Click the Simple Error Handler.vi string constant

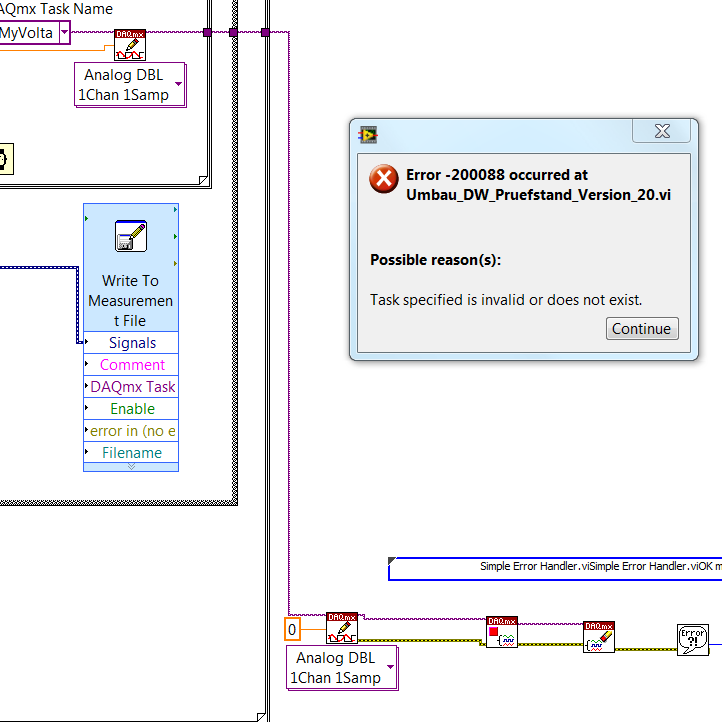click(555, 569)
